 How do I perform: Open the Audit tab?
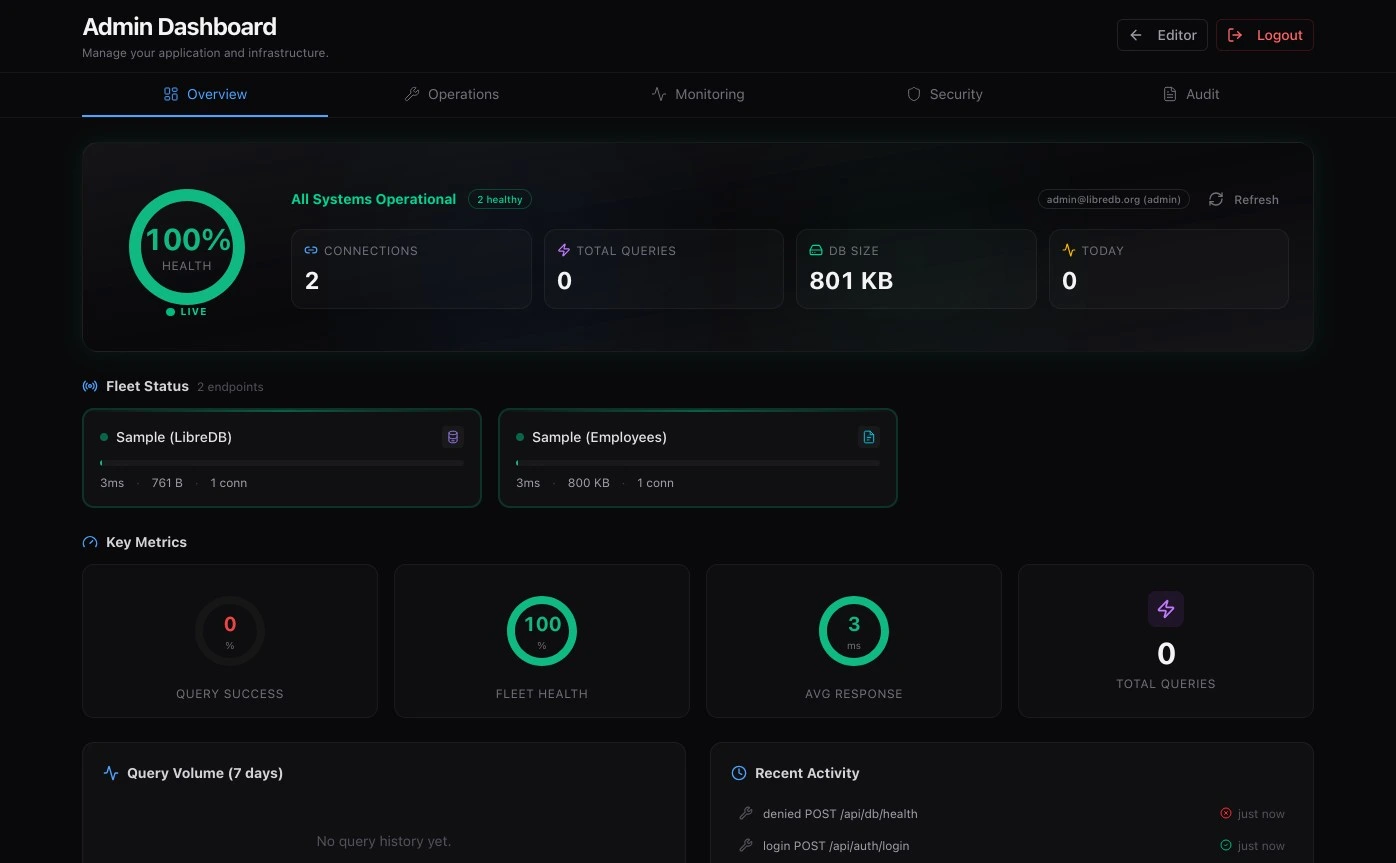(1190, 94)
